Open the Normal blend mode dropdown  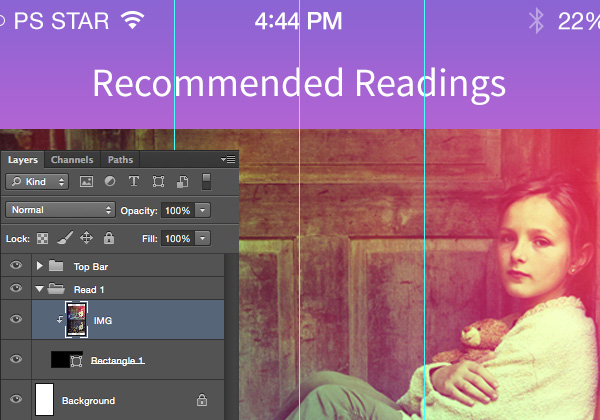coord(60,210)
